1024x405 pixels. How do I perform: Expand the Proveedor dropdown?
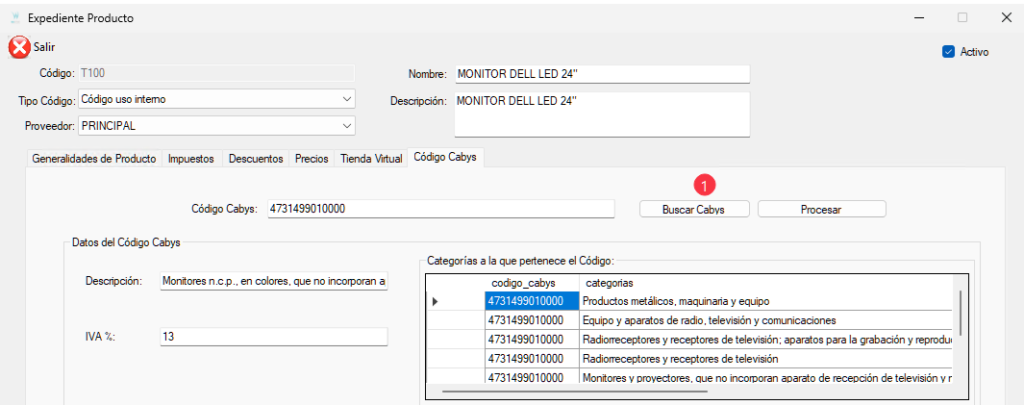click(346, 126)
